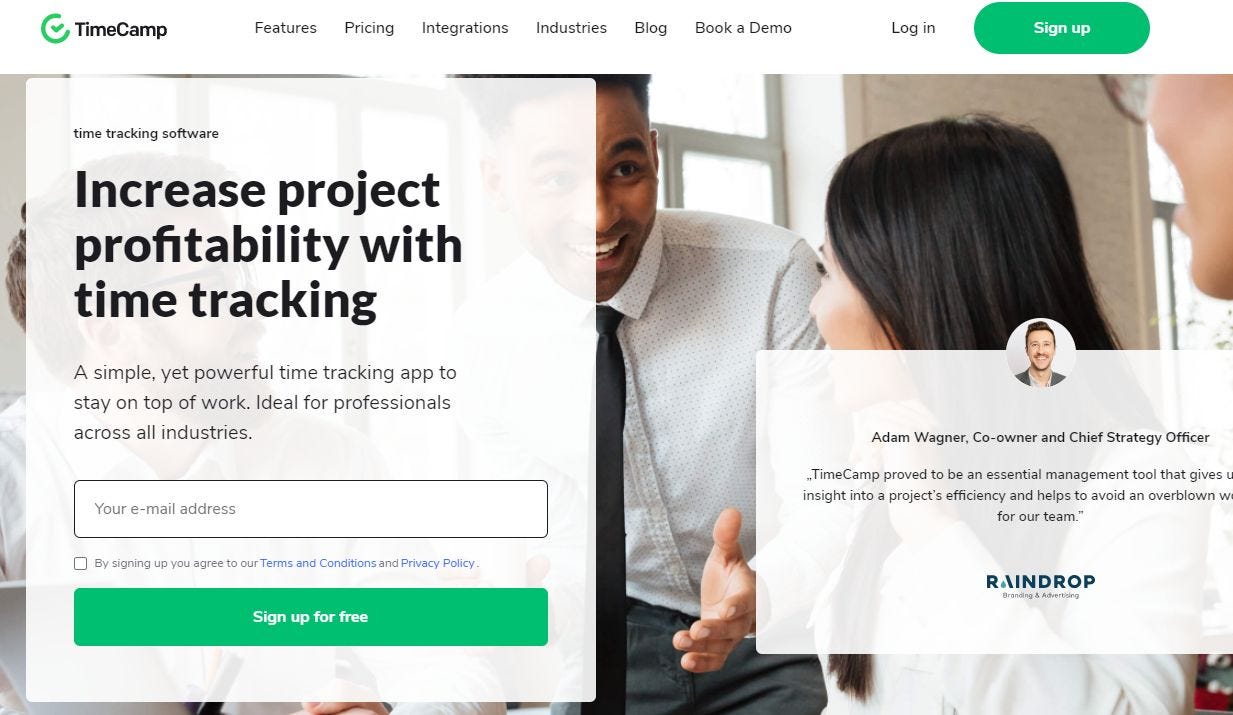Click the green TimeCamp checkmark logo icon
This screenshot has height=715, width=1233.
pos(55,29)
